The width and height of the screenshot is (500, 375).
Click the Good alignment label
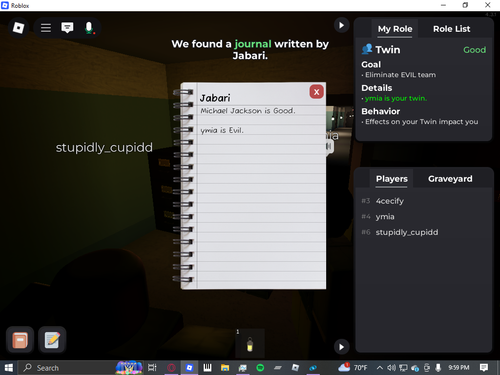tap(474, 50)
